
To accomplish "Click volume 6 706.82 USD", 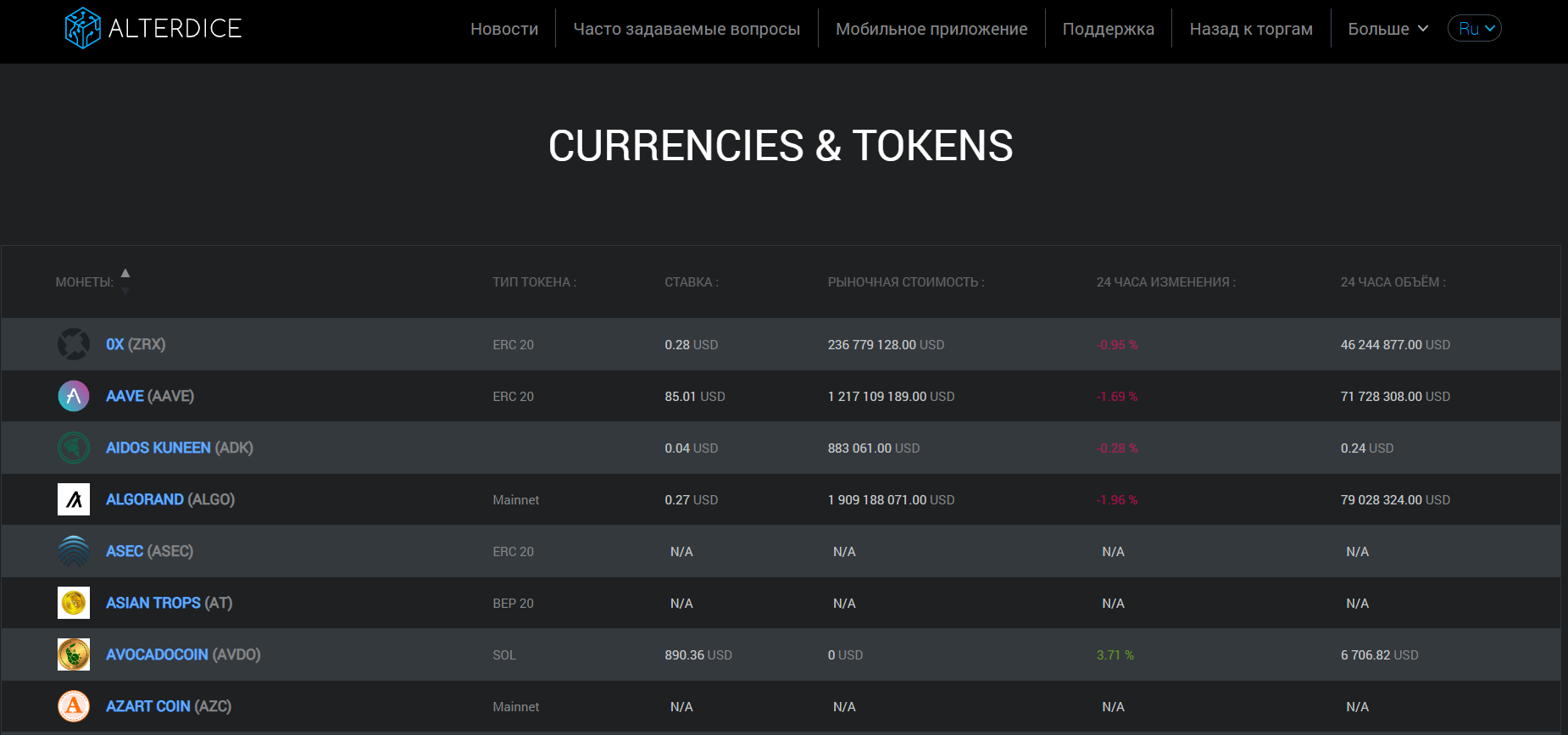I will [x=1379, y=655].
